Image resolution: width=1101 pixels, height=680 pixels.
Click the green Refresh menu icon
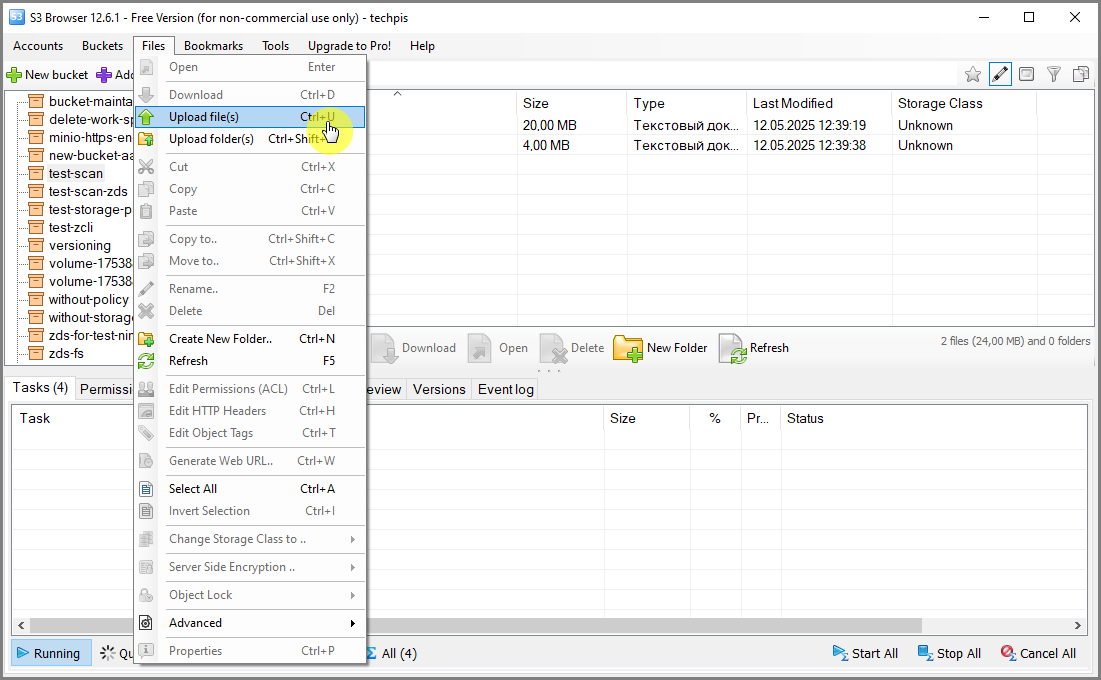[x=146, y=361]
